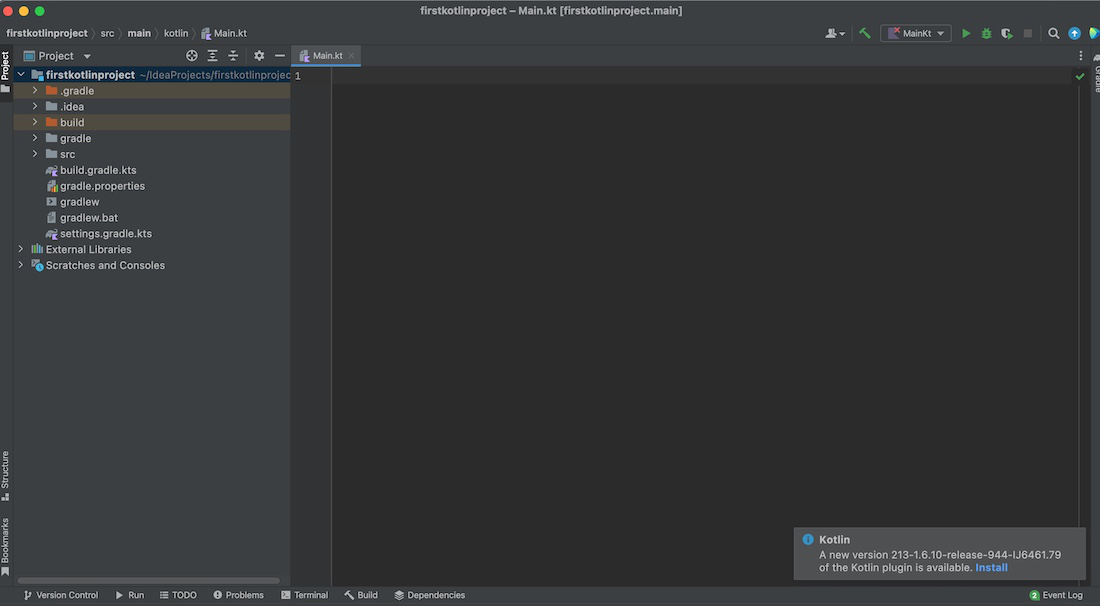Viewport: 1100px width, 606px height.
Task: Expand the gradle folder
Action: pos(35,138)
